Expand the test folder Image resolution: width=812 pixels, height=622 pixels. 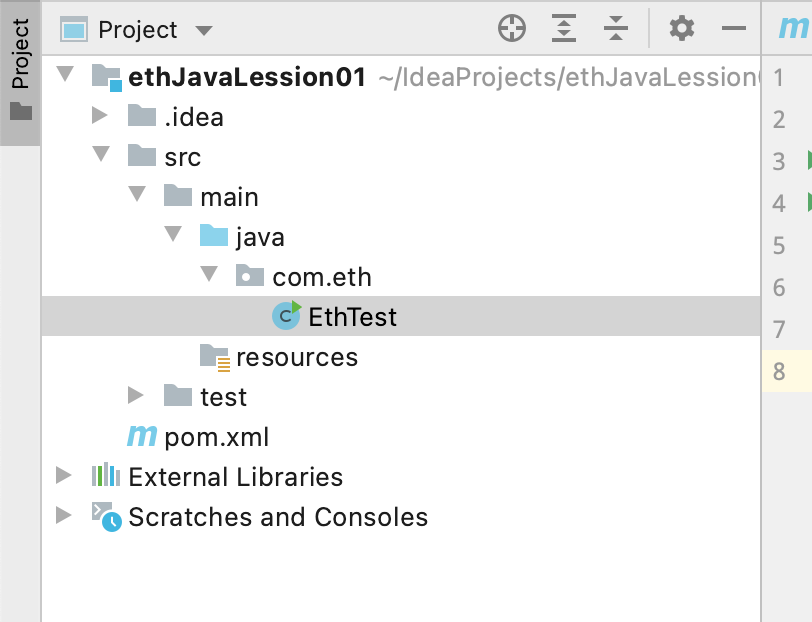click(135, 395)
